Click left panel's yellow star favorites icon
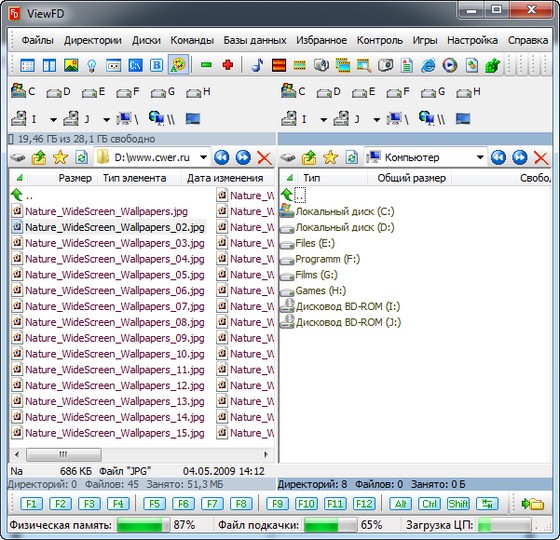 tap(60, 157)
